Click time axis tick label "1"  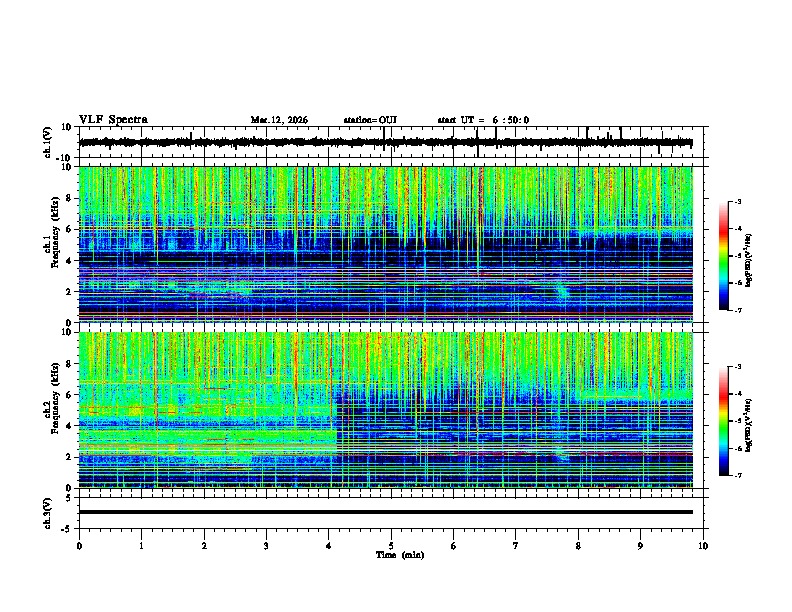[x=141, y=546]
